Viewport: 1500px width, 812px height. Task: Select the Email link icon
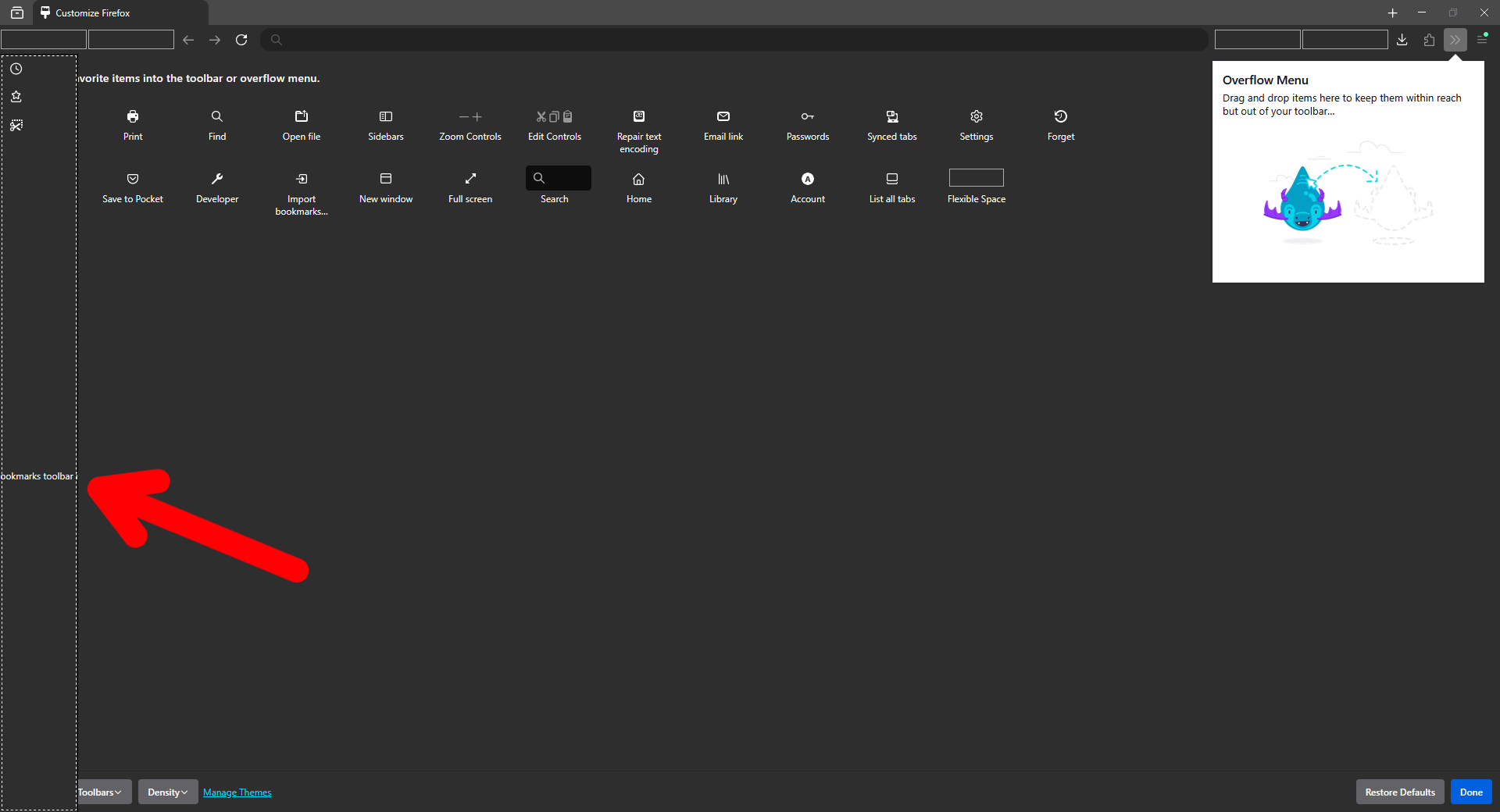[723, 116]
